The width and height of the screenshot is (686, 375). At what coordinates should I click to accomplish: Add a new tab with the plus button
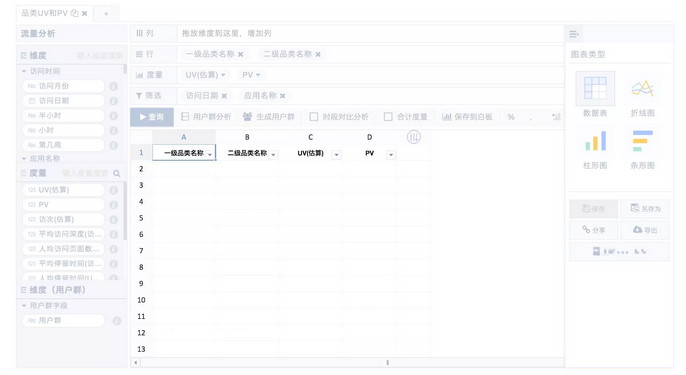tap(106, 14)
